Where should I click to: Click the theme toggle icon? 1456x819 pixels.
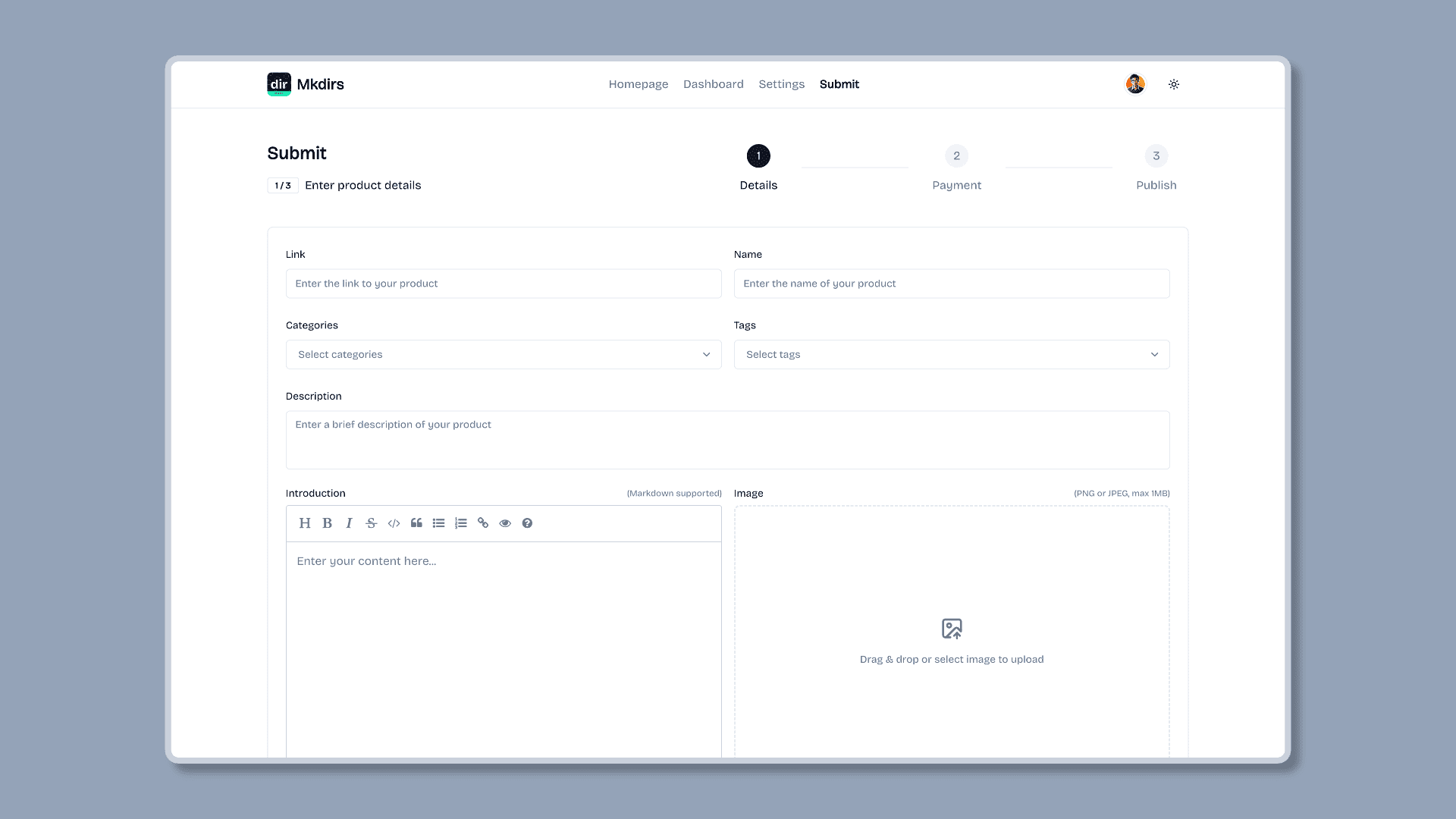pyautogui.click(x=1174, y=84)
